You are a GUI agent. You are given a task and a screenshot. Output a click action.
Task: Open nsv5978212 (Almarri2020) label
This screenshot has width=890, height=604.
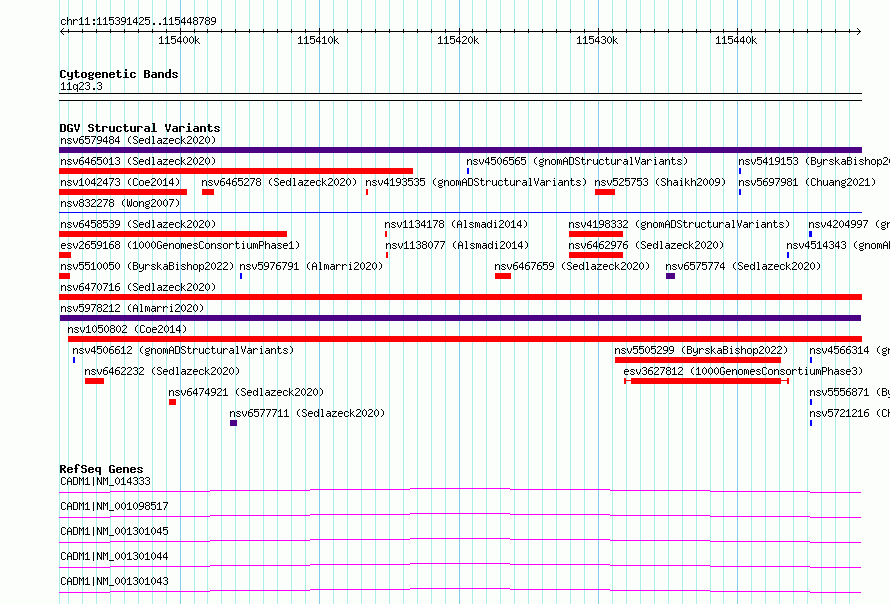point(132,308)
